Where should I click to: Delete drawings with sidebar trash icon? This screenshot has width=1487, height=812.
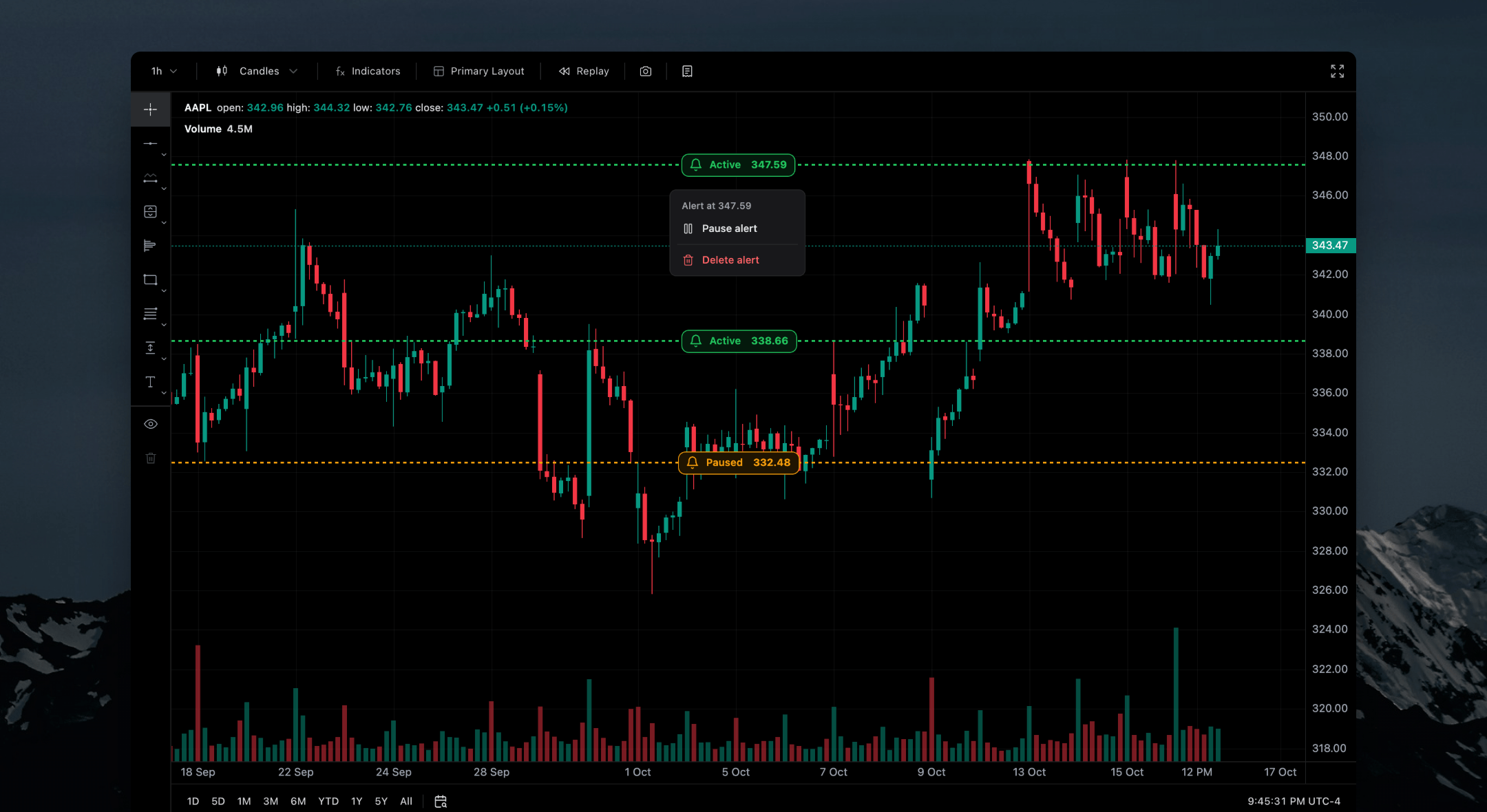pos(151,458)
